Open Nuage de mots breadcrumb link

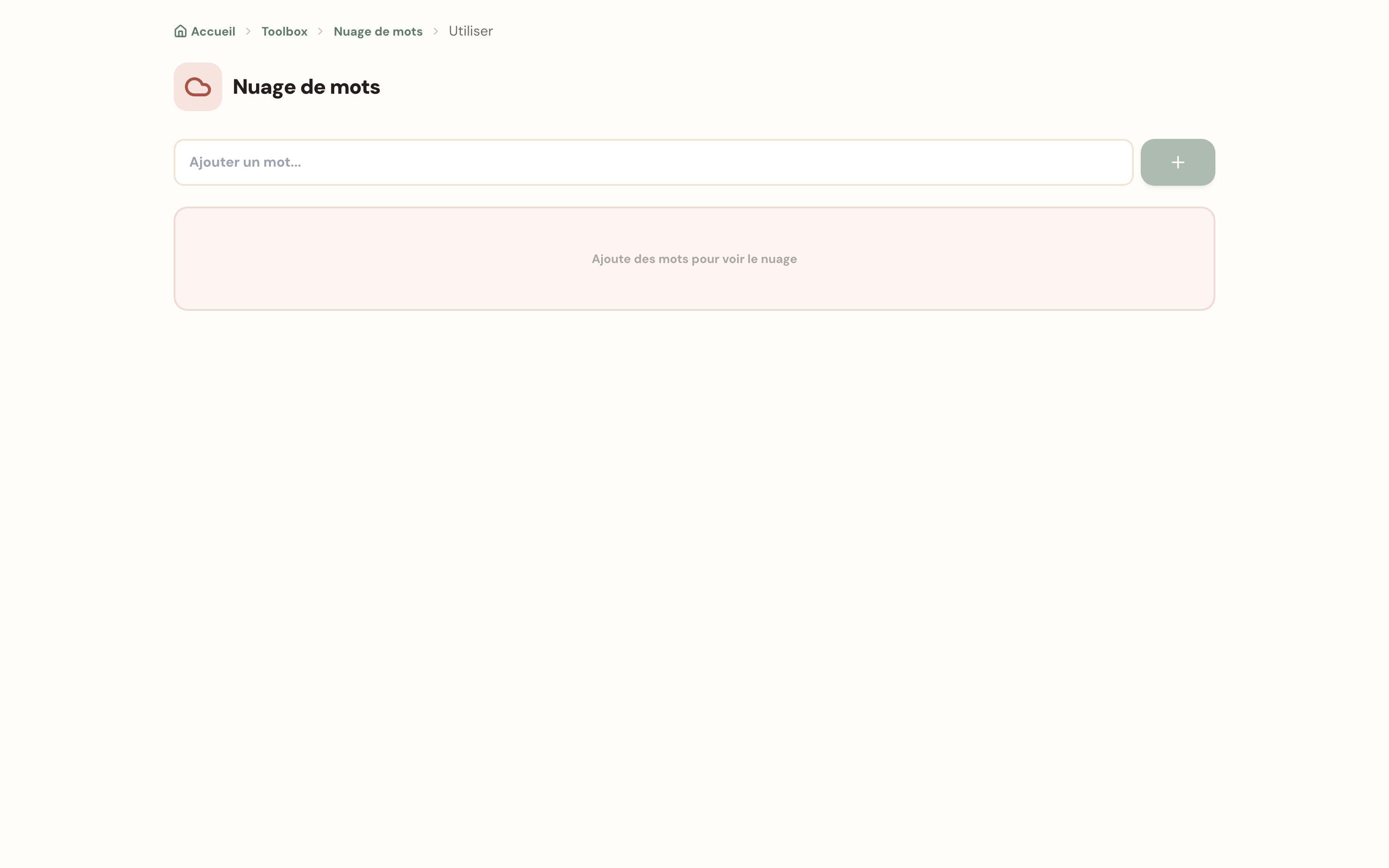point(378,32)
